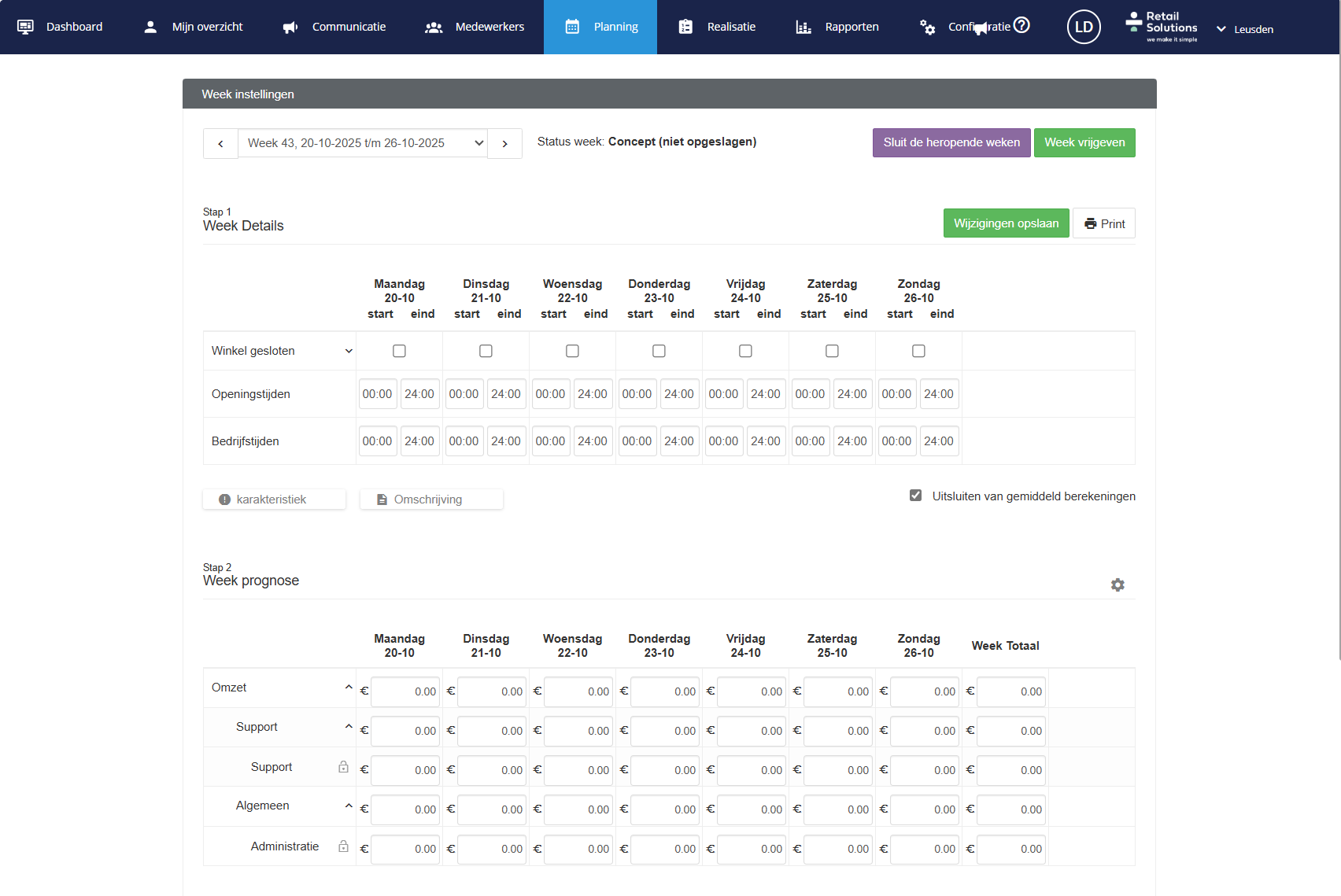Open Week prognose settings gear

point(1117,584)
